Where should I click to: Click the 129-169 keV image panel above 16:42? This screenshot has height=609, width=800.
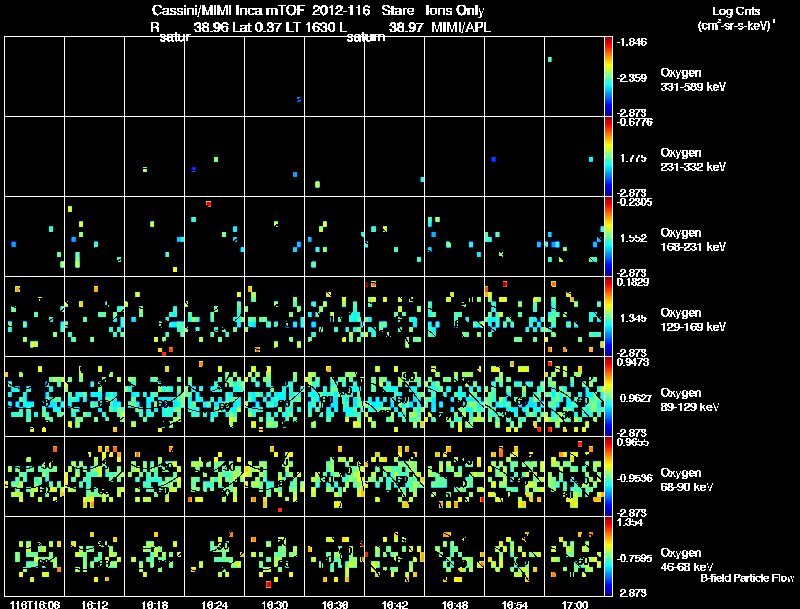pyautogui.click(x=394, y=316)
